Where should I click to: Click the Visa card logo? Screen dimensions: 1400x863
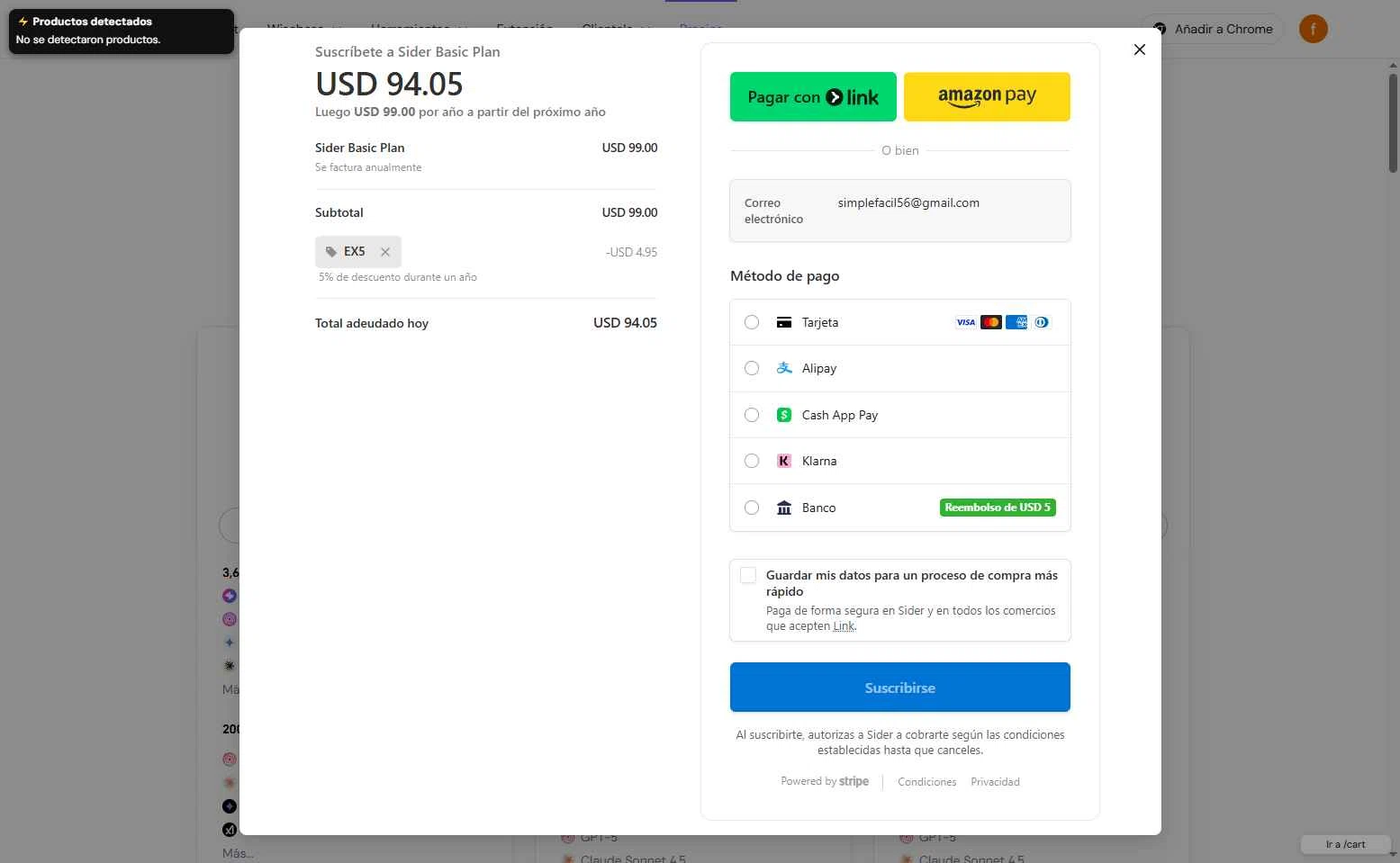tap(966, 322)
